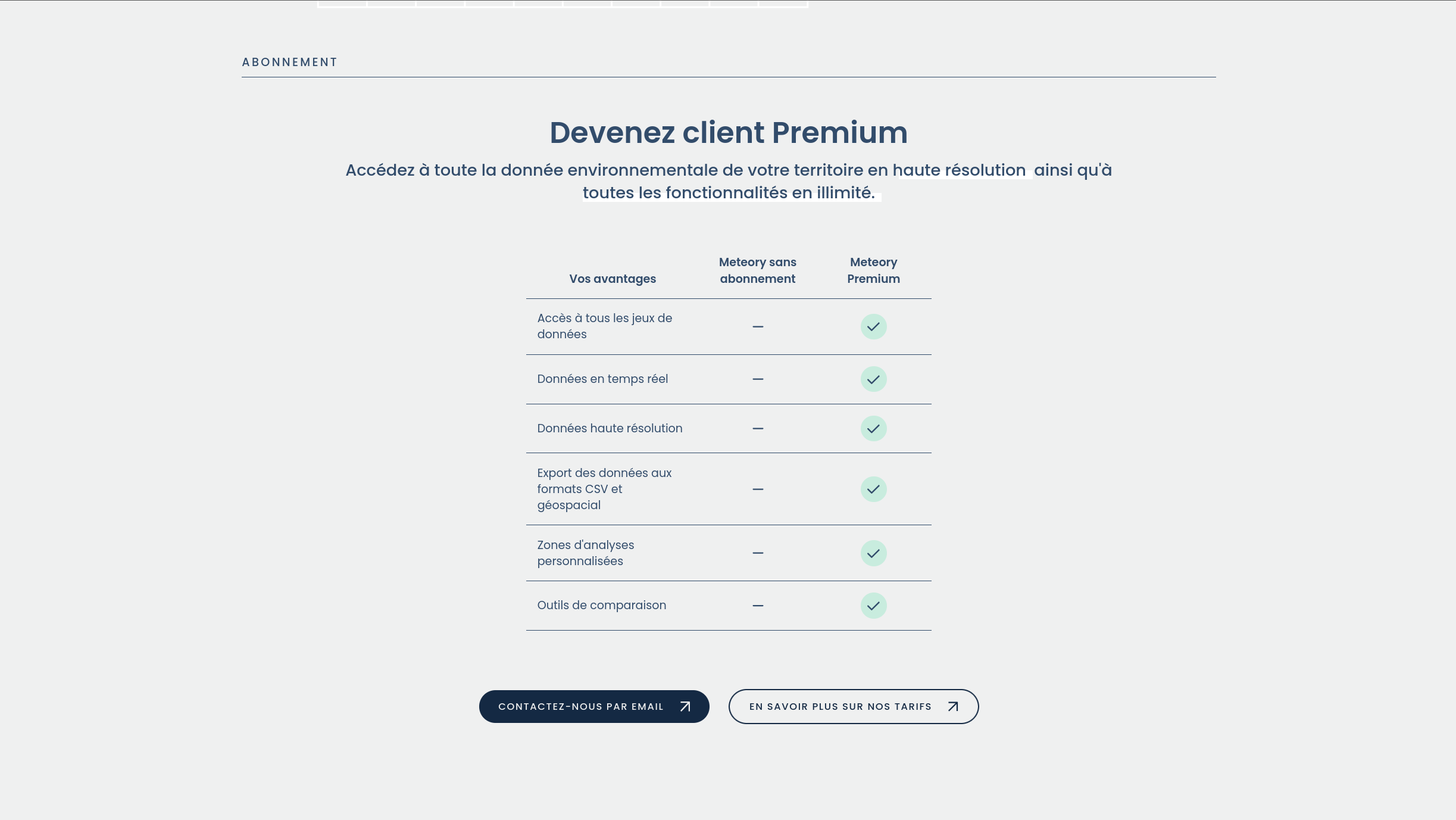Click checkmark for Export des données row
This screenshot has height=820, width=1456.
[873, 489]
